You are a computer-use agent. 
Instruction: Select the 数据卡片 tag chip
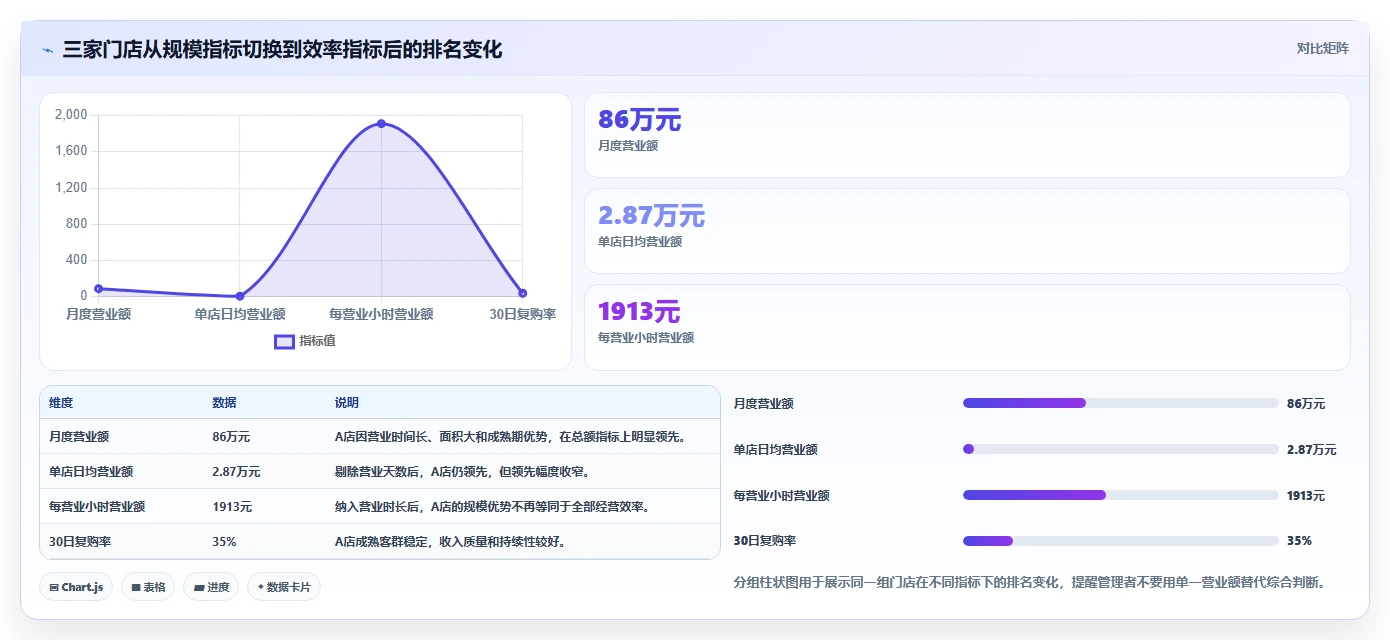(283, 587)
